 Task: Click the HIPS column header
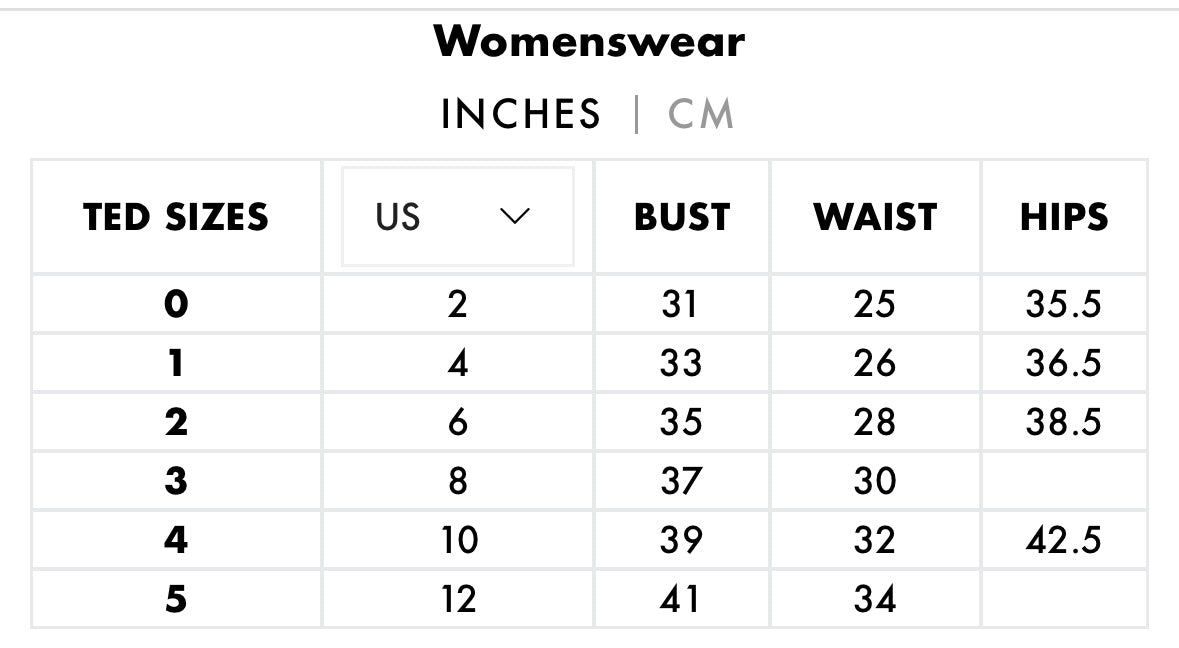(x=1064, y=217)
